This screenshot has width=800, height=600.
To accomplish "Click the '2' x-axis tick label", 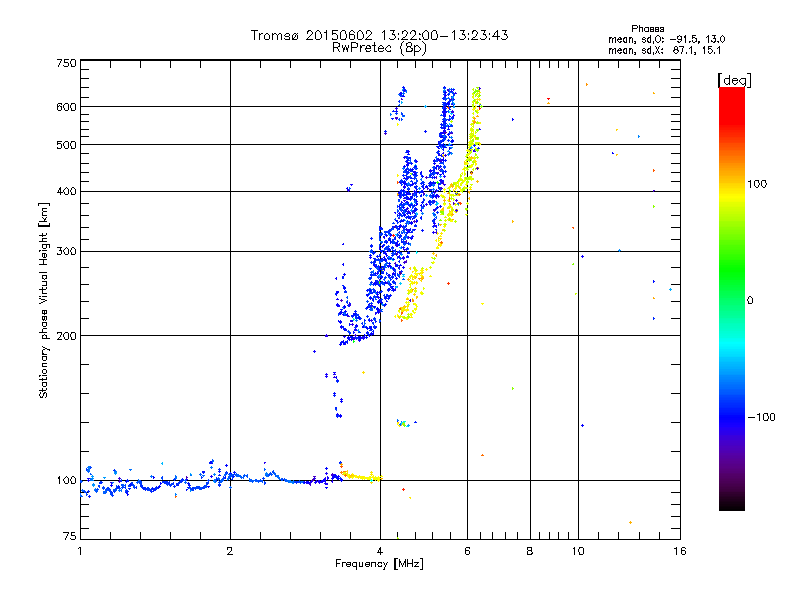I will pos(230,551).
